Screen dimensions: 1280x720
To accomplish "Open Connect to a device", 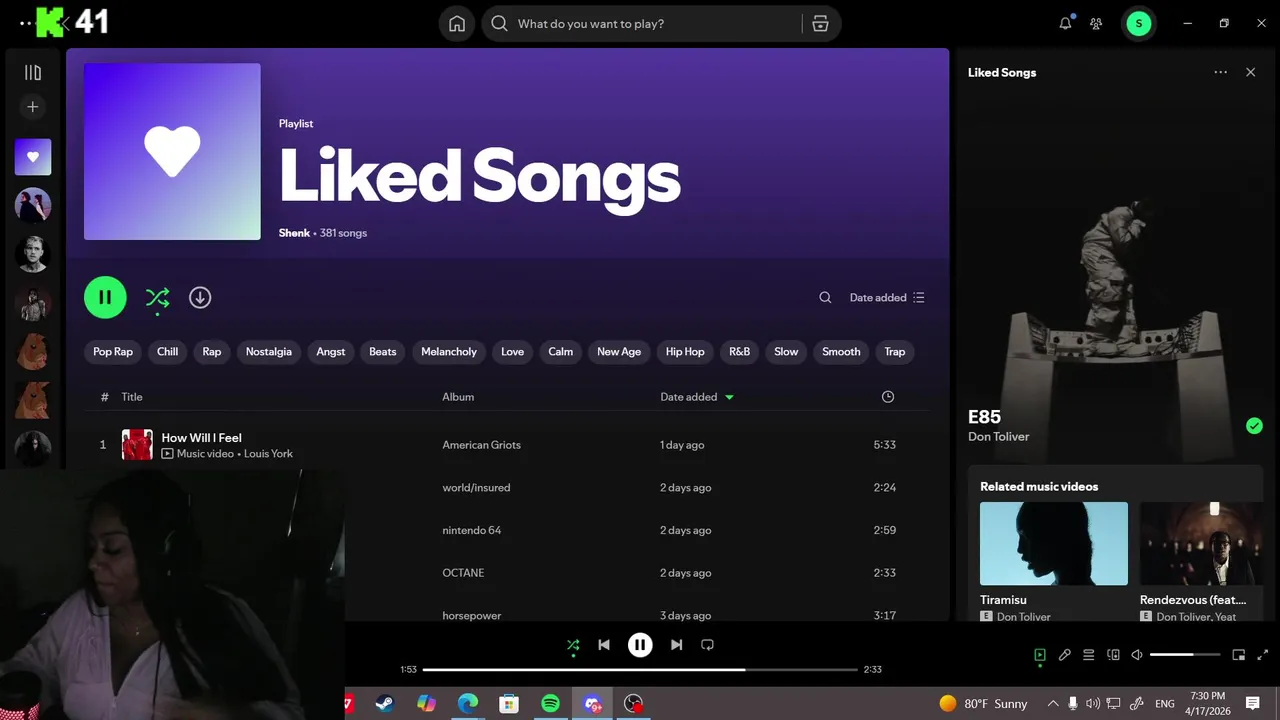I will pyautogui.click(x=1113, y=655).
